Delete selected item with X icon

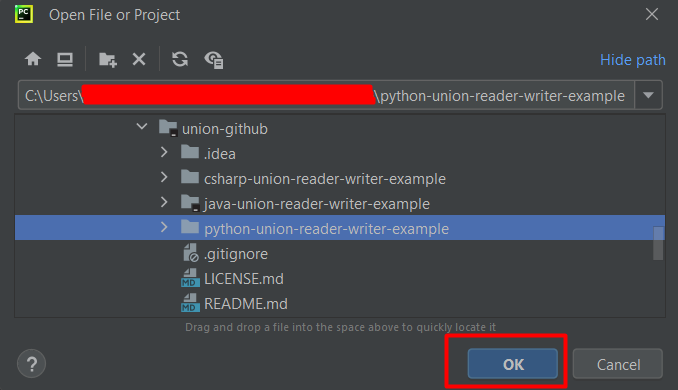[x=139, y=59]
